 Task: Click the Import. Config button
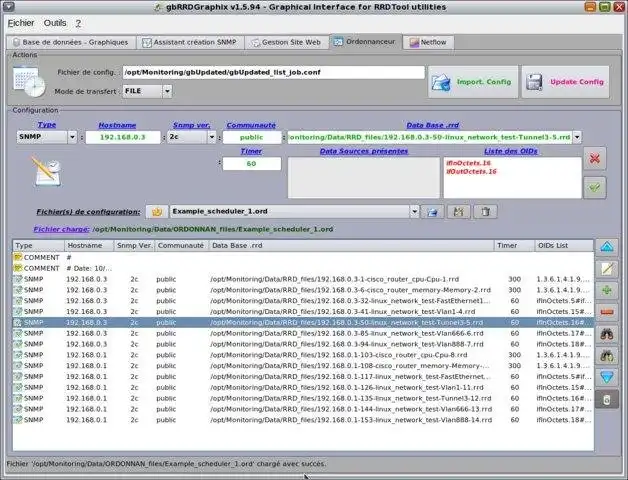473,82
